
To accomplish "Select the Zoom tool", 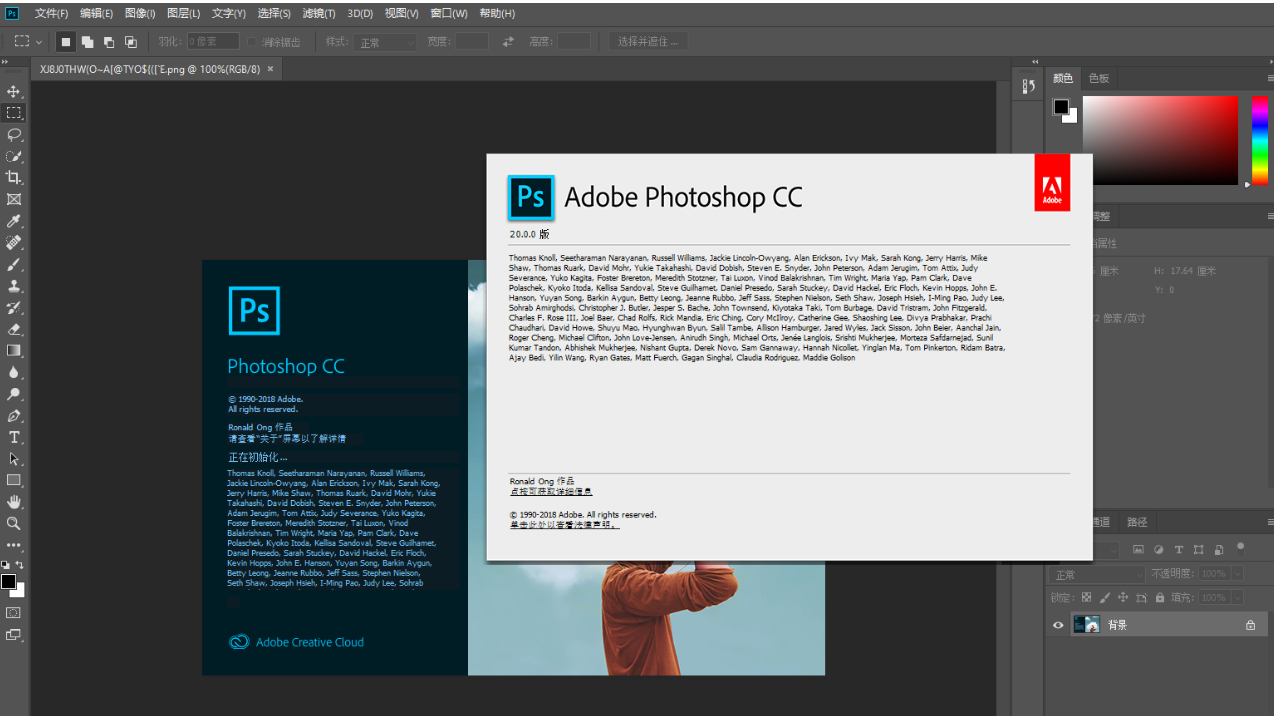I will [x=14, y=523].
